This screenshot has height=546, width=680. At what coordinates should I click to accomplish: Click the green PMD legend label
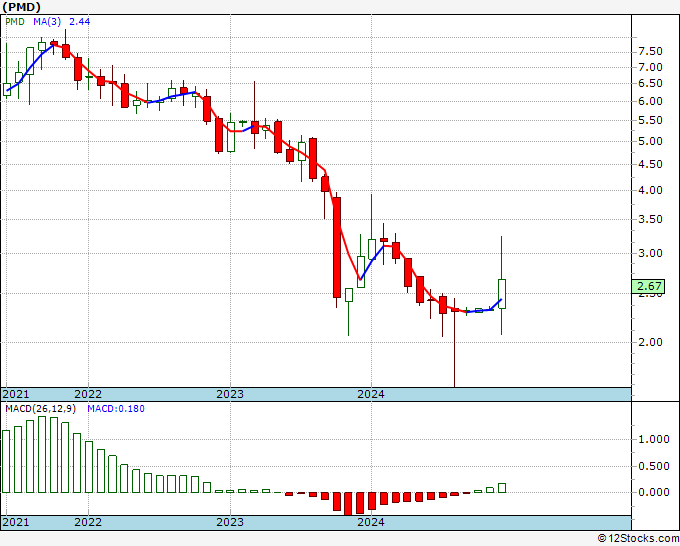click(x=15, y=22)
